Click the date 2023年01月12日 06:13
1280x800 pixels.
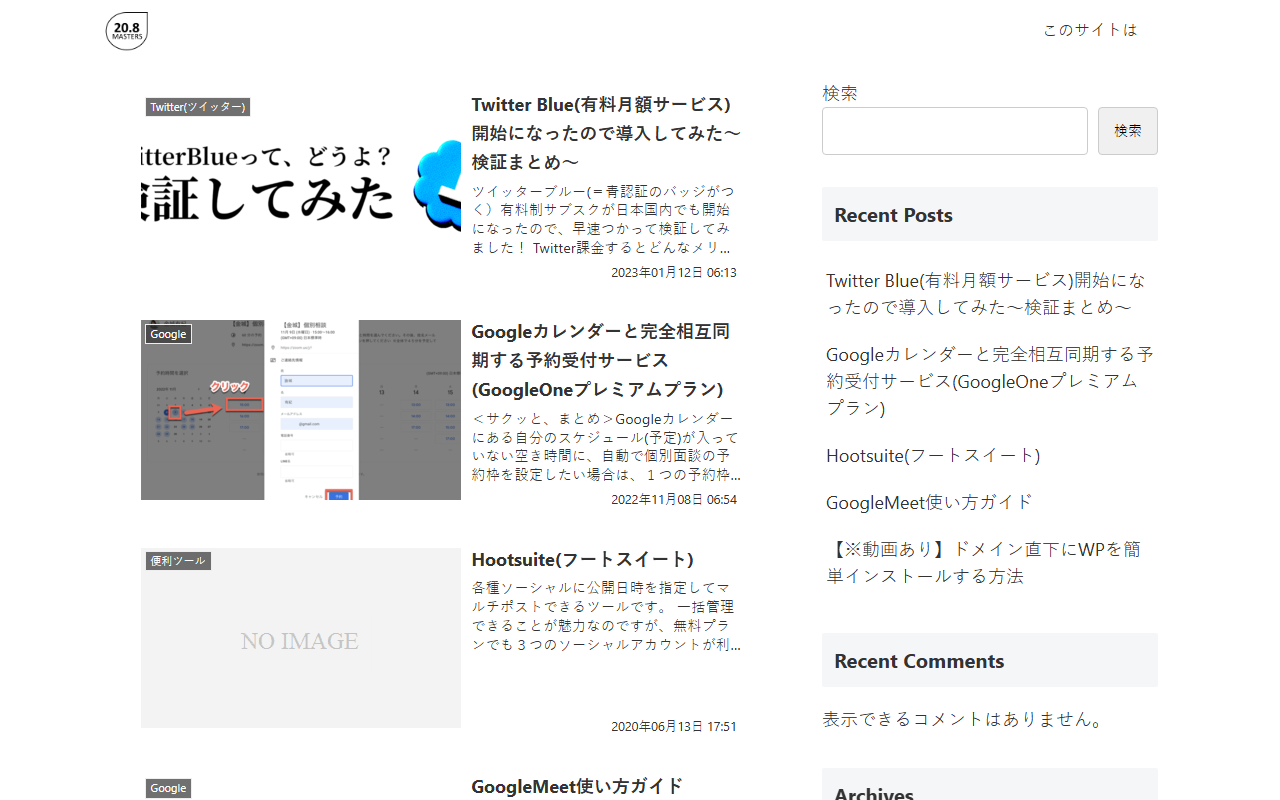[x=674, y=272]
